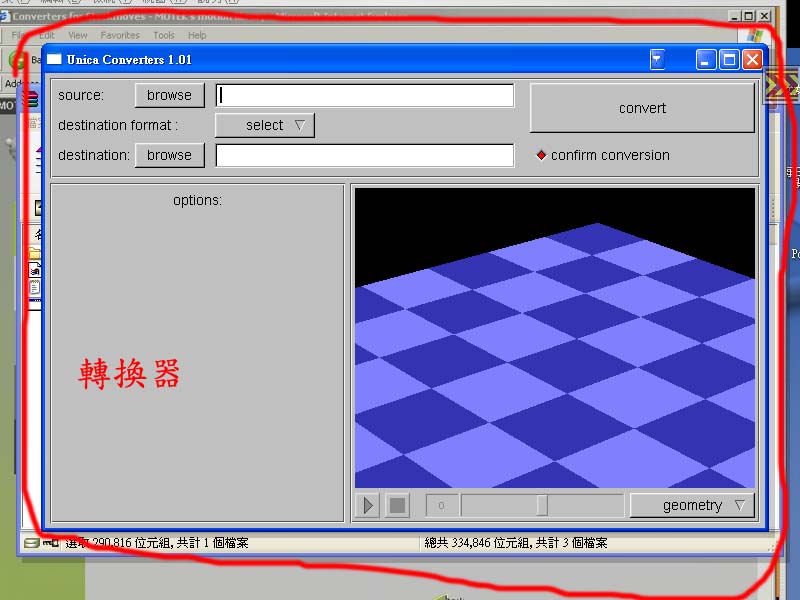
Task: Click the 'destination format :' label
Action: pos(118,126)
